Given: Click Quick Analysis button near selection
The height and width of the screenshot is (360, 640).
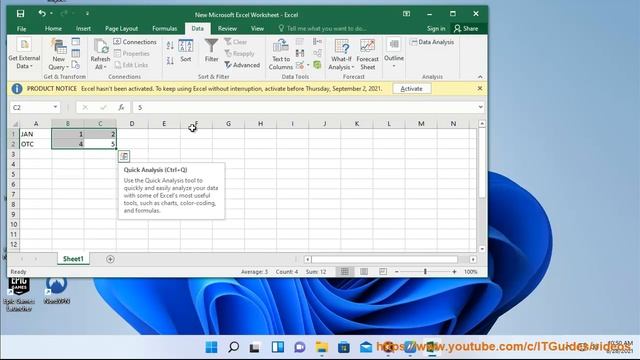Looking at the screenshot, I should (124, 156).
